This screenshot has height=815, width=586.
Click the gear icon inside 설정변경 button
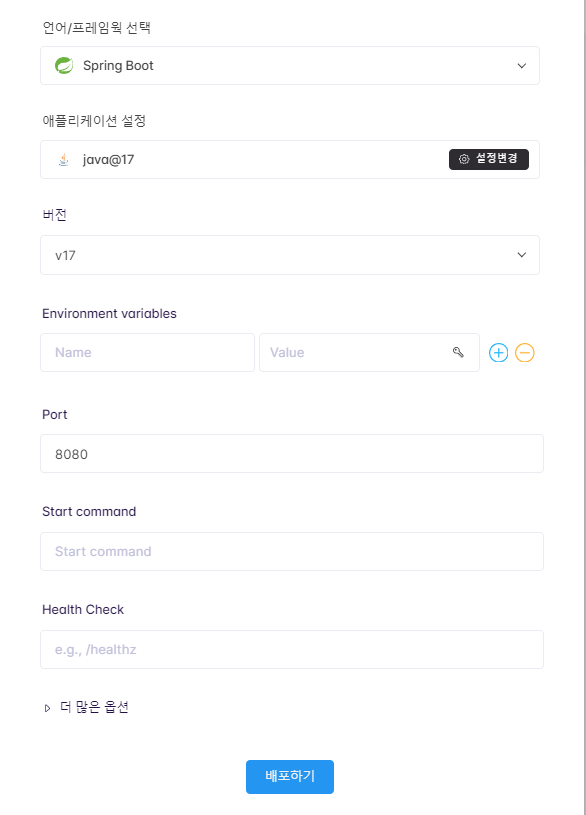pyautogui.click(x=462, y=158)
